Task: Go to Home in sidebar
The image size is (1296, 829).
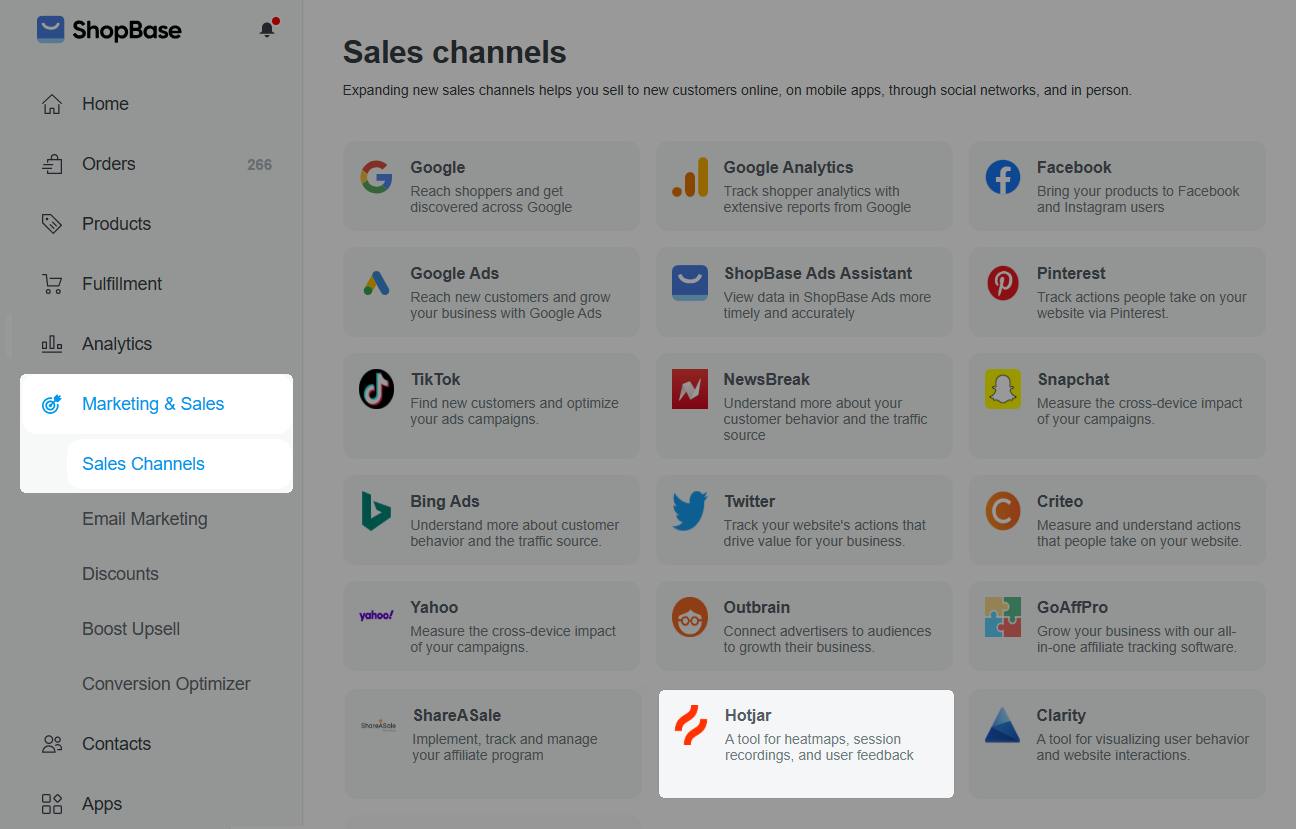Action: point(105,104)
